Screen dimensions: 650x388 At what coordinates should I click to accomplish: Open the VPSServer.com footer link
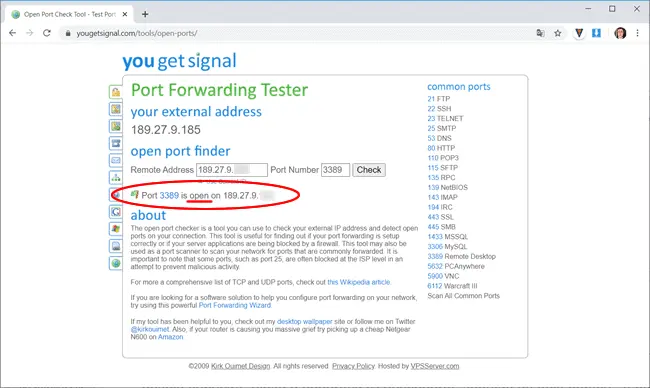pyautogui.click(x=434, y=366)
